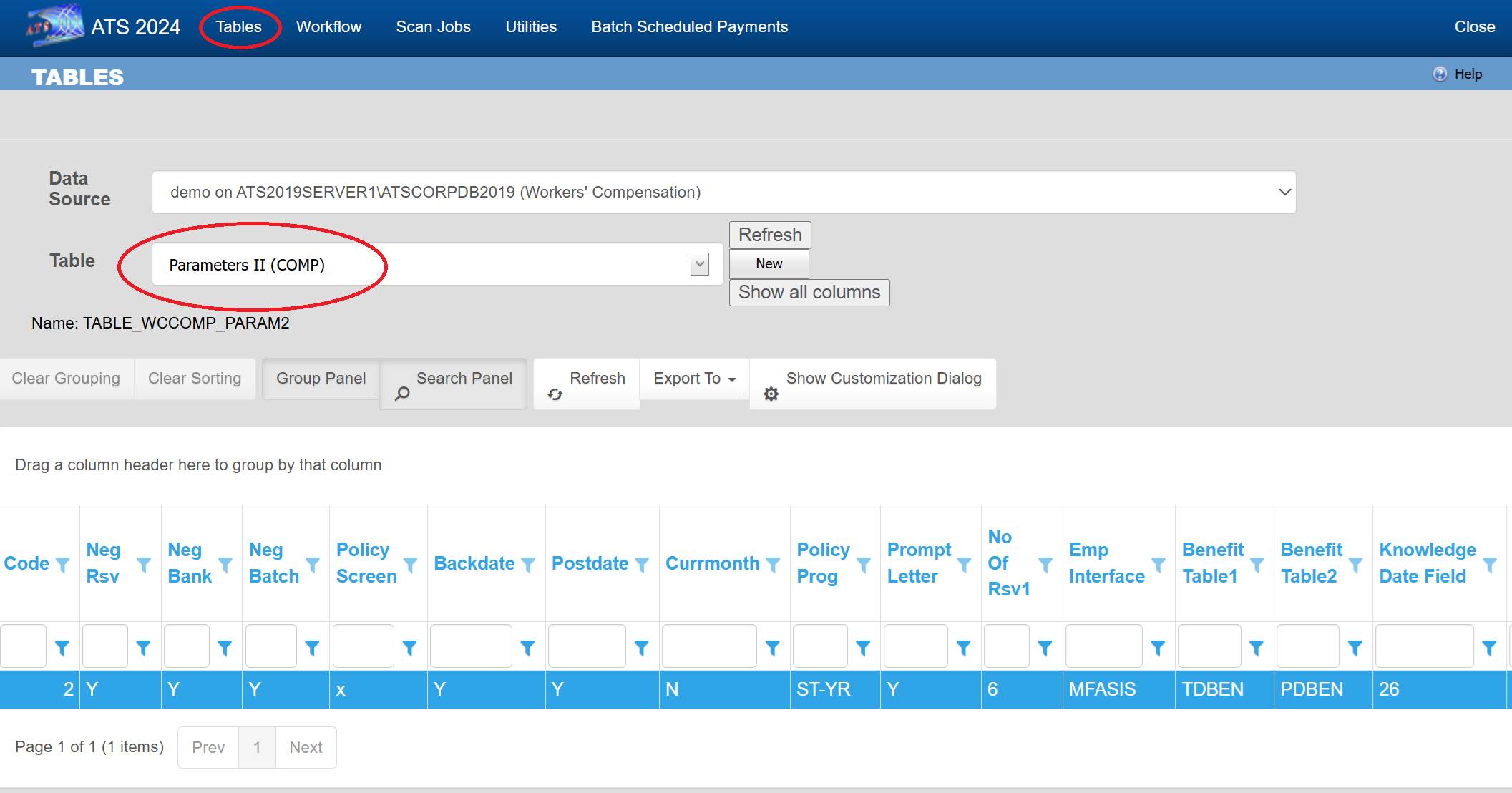
Task: Toggle the Group Panel button
Action: pos(321,379)
